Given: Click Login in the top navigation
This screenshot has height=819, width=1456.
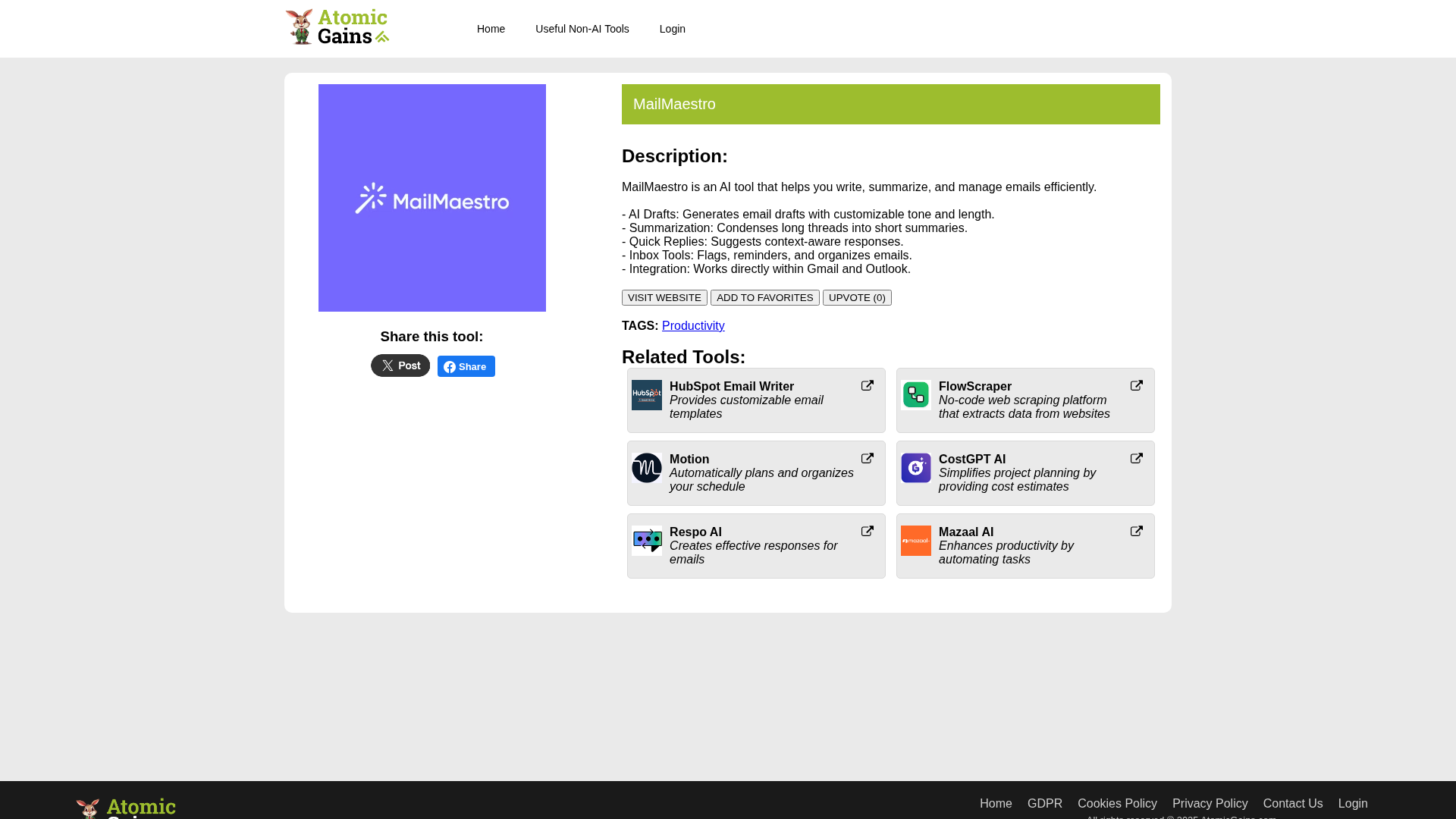Looking at the screenshot, I should click(672, 29).
